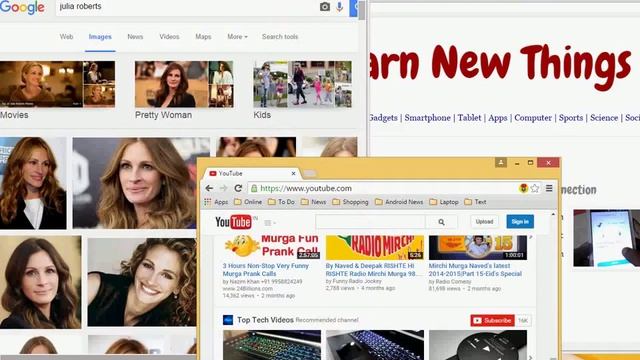Switch to Google News tab
This screenshot has height=360, width=640.
point(135,37)
